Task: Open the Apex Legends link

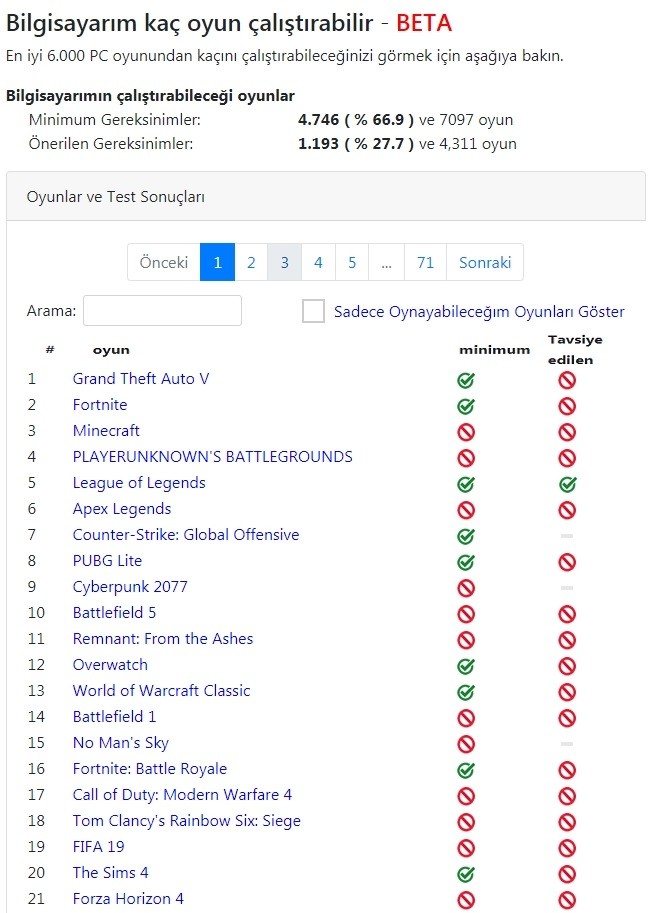Action: (122, 509)
